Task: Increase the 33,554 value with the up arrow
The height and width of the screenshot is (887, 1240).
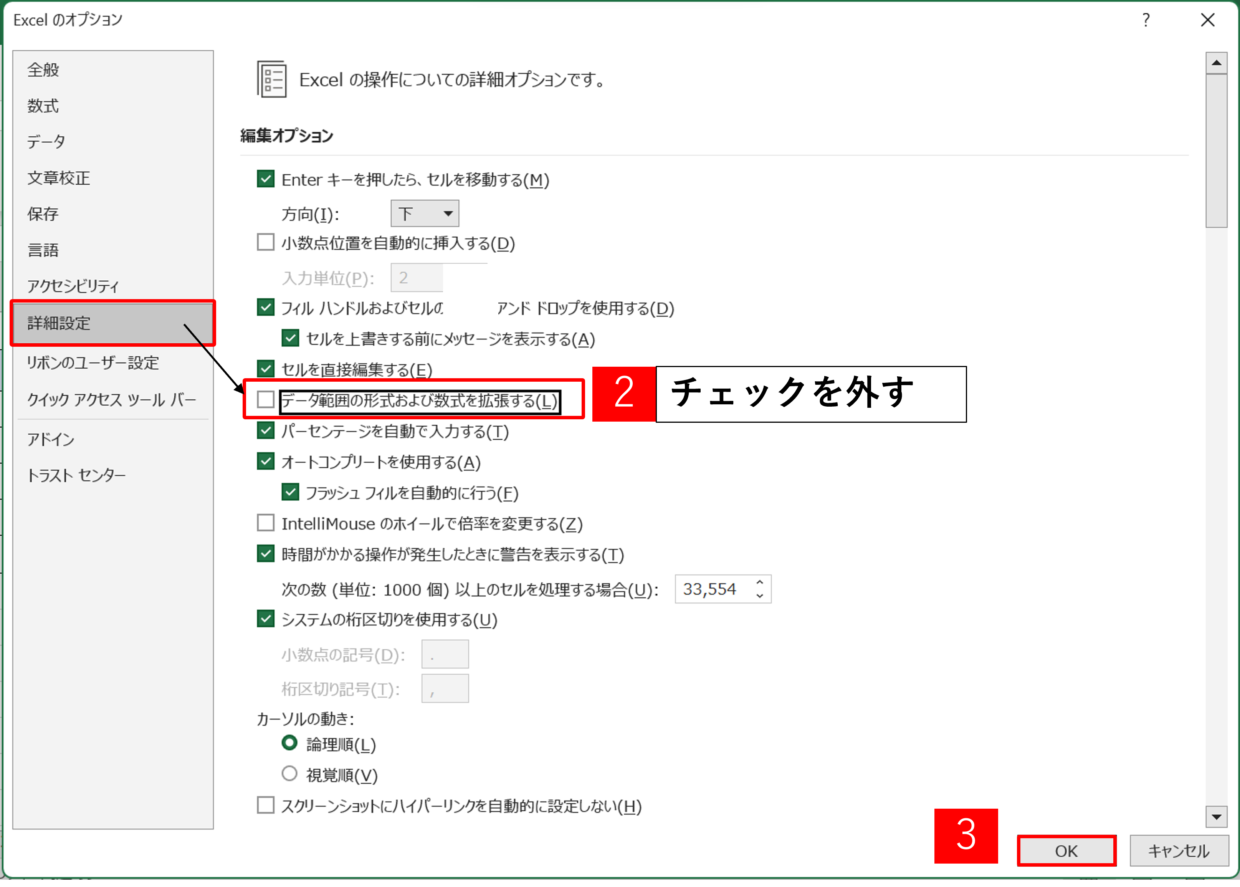Action: 760,583
